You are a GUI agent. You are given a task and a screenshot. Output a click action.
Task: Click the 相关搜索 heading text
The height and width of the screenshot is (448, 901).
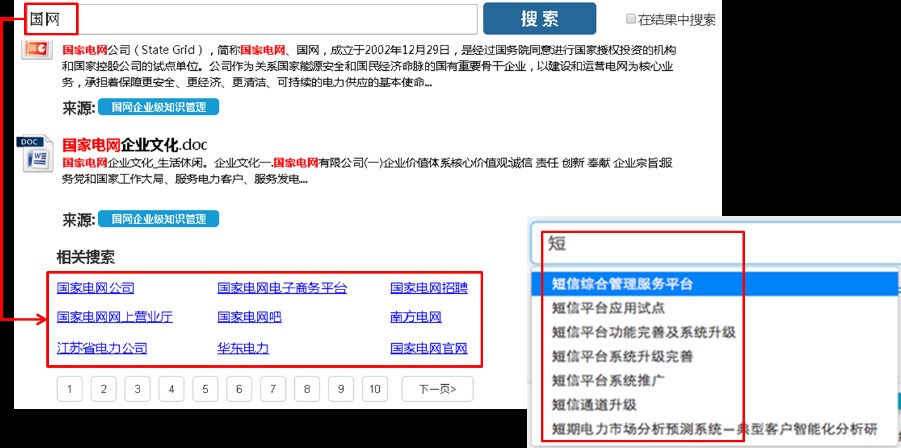point(85,257)
